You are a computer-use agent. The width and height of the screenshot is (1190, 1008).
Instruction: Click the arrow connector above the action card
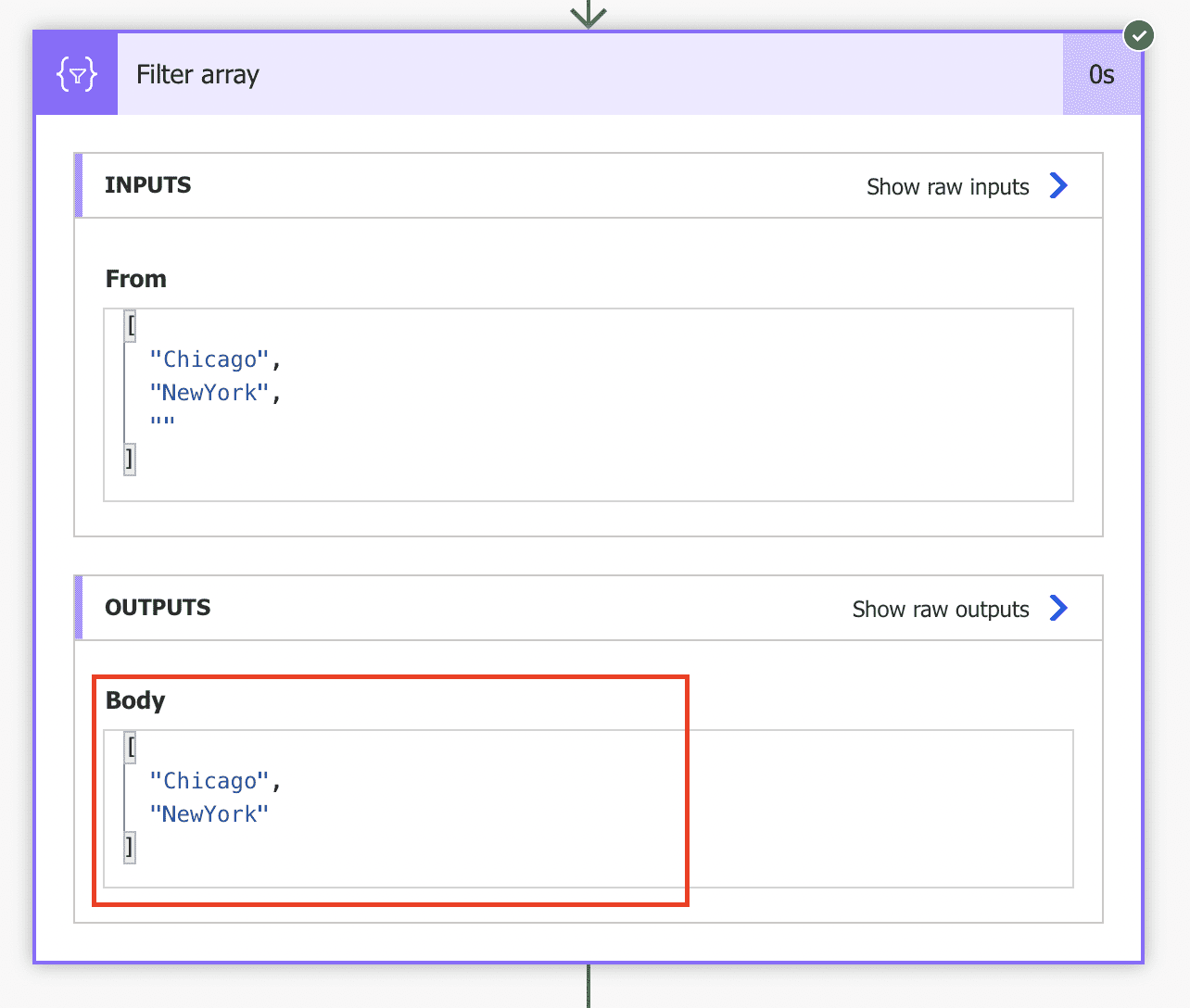click(x=589, y=15)
